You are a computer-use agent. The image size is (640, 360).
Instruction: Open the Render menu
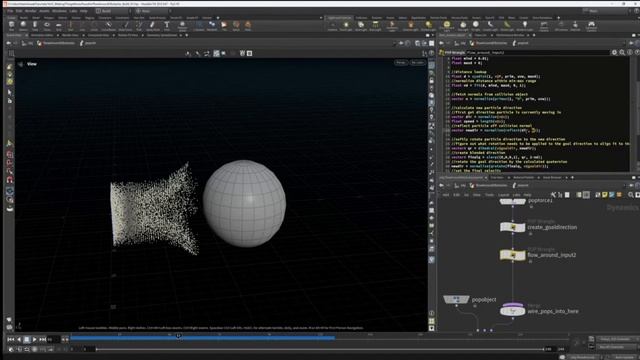(31, 11)
